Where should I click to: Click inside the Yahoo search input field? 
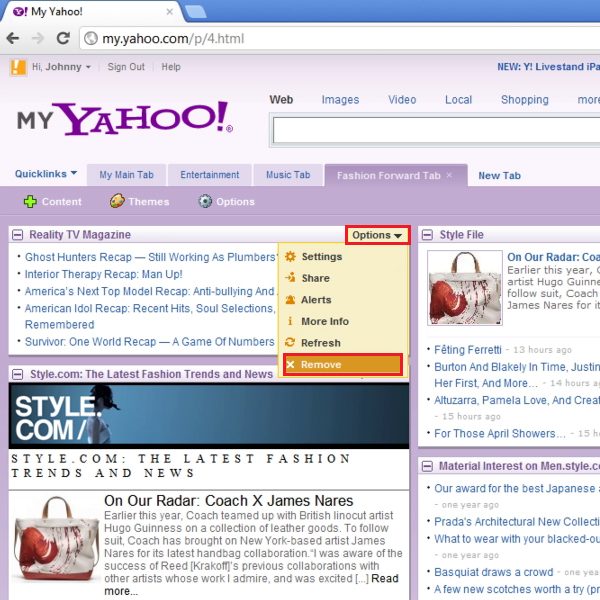coord(436,130)
